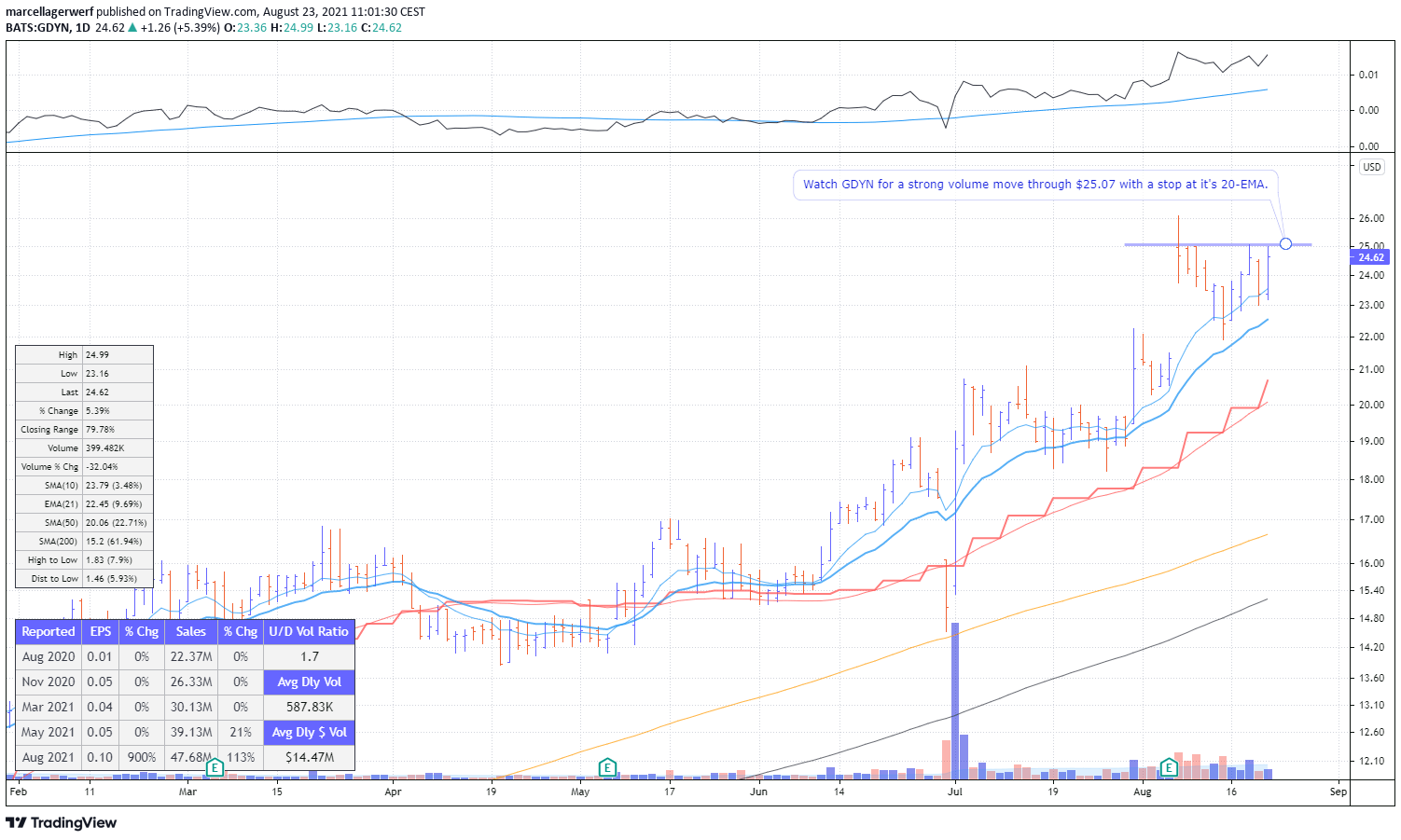This screenshot has width=1401, height=840.
Task: Click the TradingView logo at the bottom
Action: (x=62, y=822)
